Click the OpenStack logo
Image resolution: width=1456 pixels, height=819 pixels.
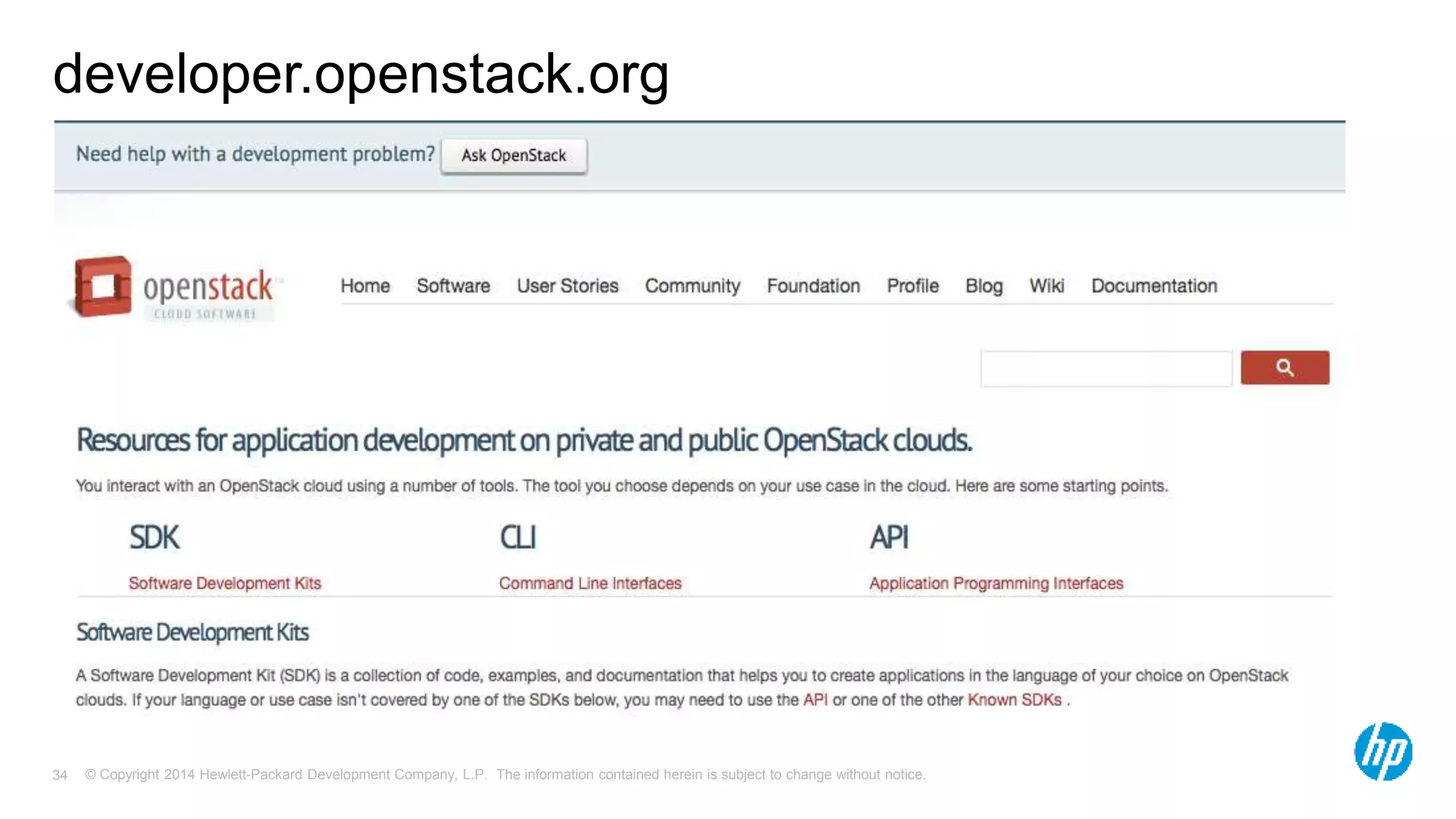pyautogui.click(x=176, y=287)
